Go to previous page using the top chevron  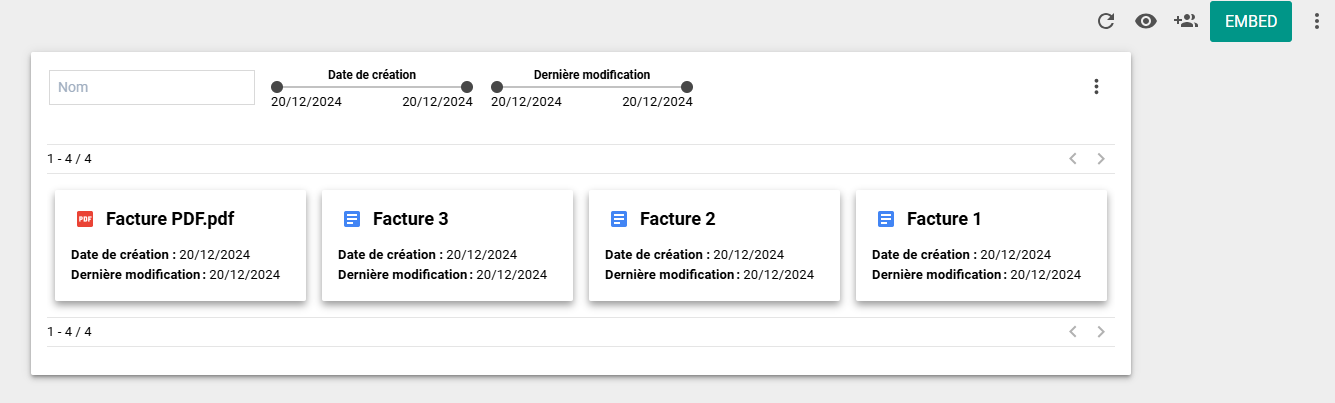(x=1073, y=158)
